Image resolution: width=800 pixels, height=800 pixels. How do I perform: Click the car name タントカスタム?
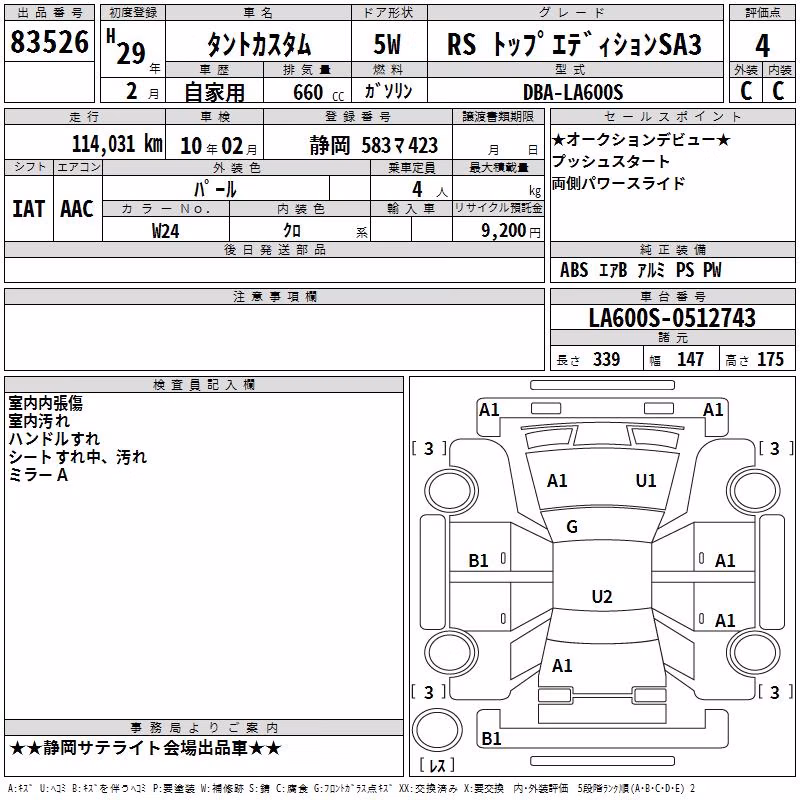point(259,44)
